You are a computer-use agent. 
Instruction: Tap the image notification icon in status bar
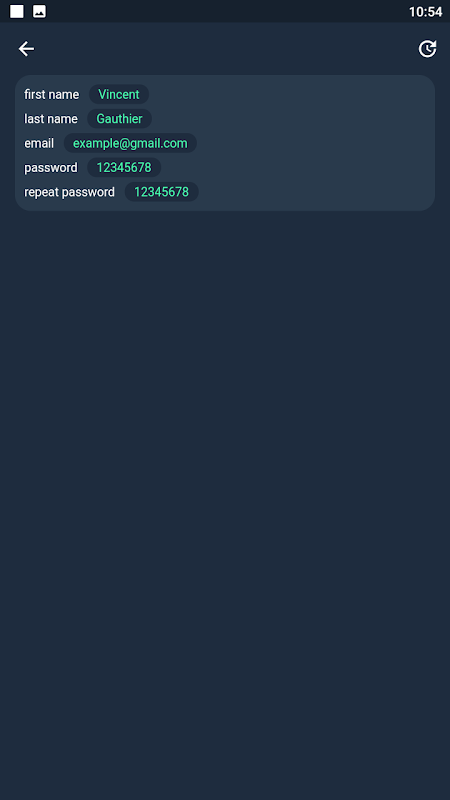(39, 11)
